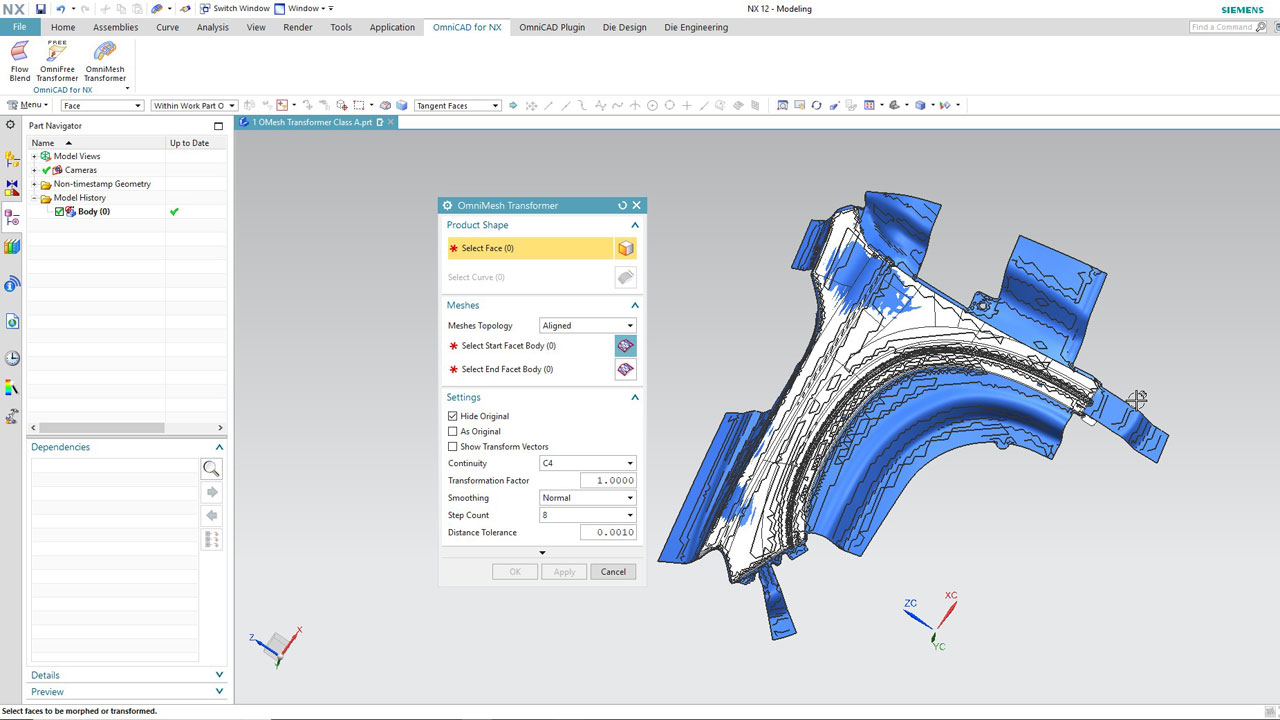Click the magnifier icon in Dependencies panel
1280x720 pixels.
[211, 468]
